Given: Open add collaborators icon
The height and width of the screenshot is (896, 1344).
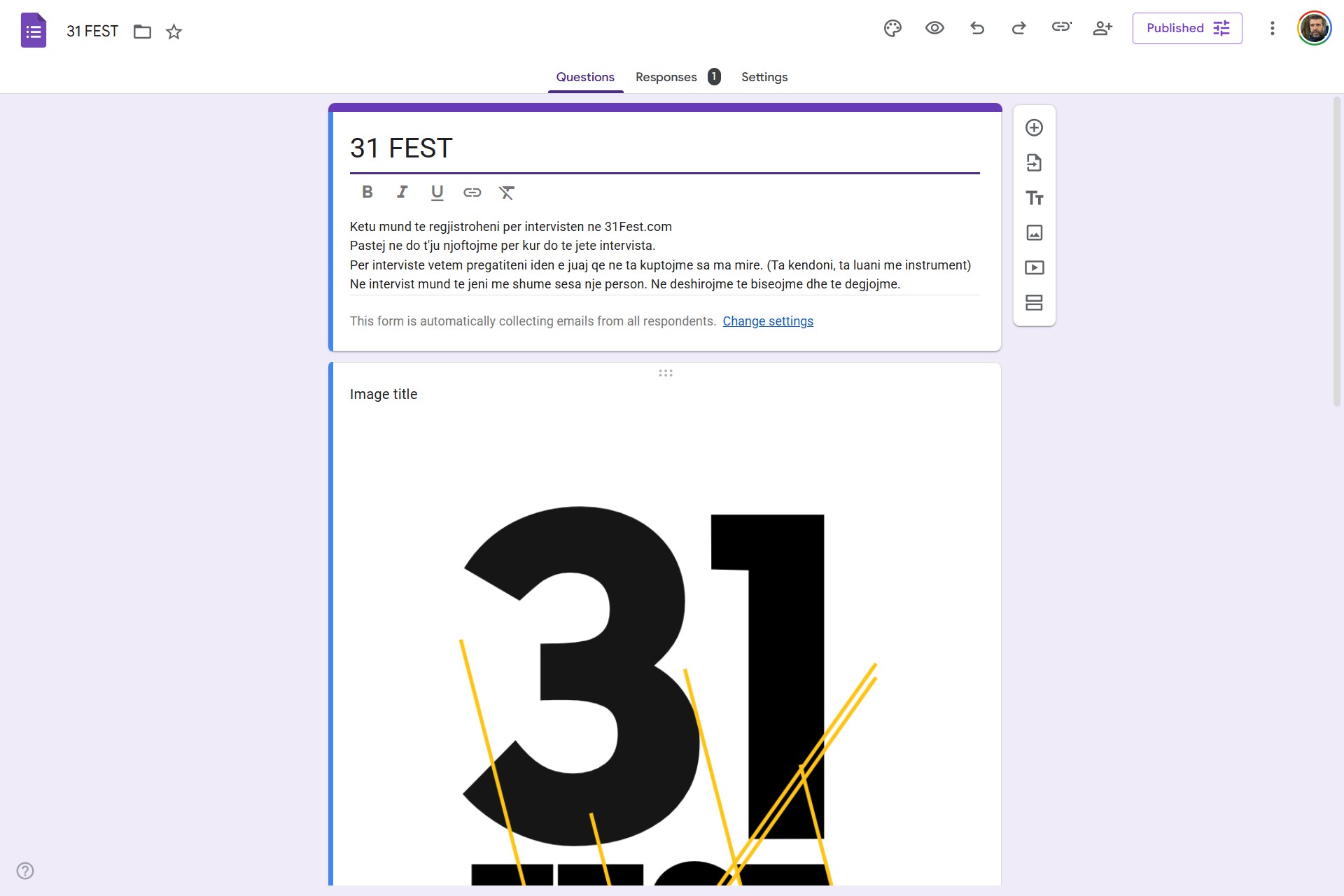Looking at the screenshot, I should pyautogui.click(x=1102, y=29).
